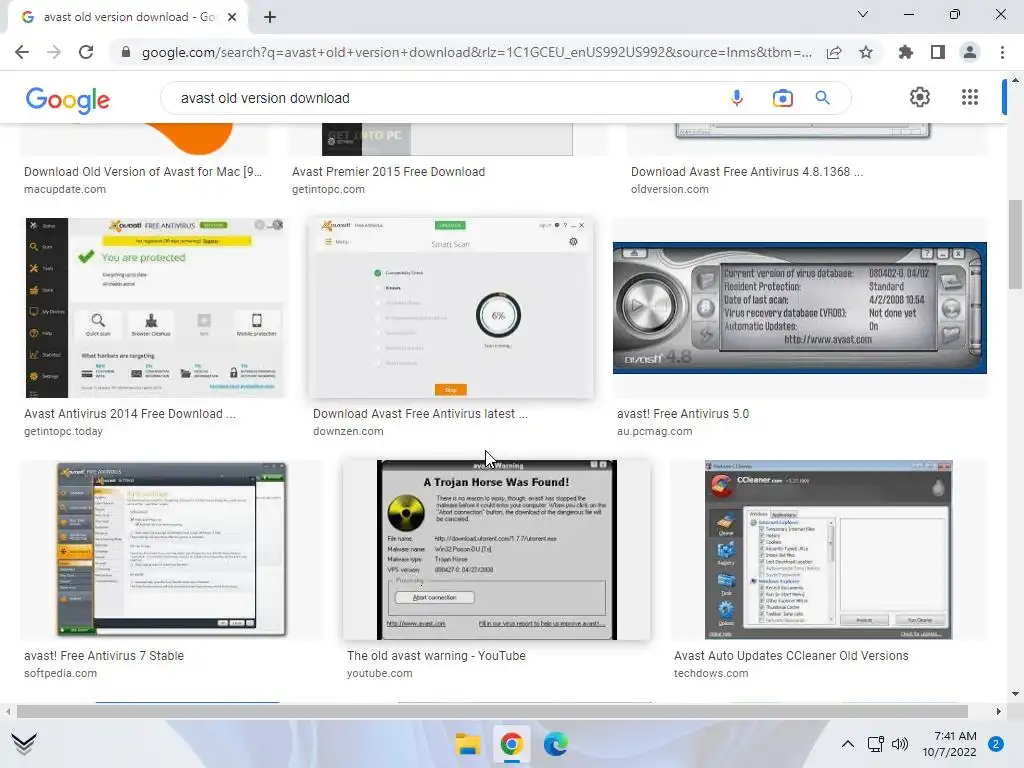Submit search with magnifier icon
Image resolution: width=1024 pixels, height=768 pixels.
click(x=822, y=98)
